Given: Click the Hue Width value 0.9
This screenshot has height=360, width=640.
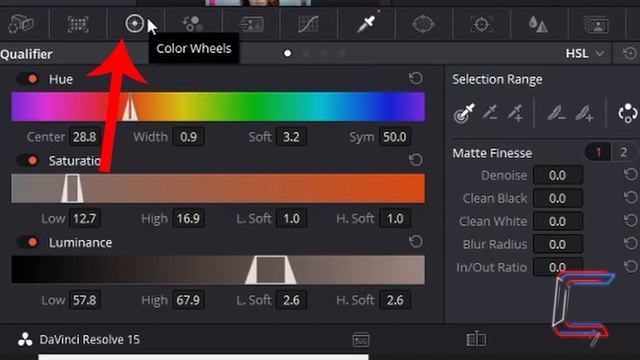Looking at the screenshot, I should [x=188, y=137].
